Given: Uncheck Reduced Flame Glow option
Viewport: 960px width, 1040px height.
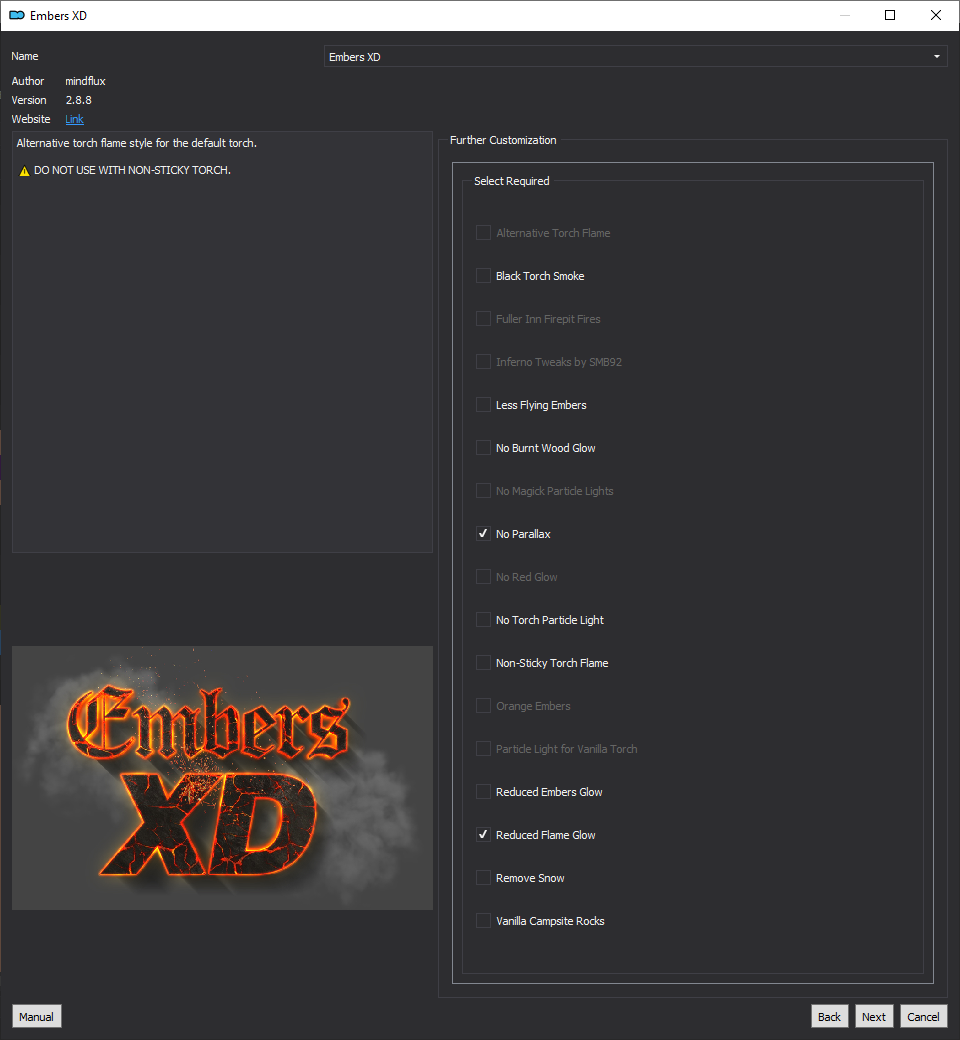Looking at the screenshot, I should [483, 834].
